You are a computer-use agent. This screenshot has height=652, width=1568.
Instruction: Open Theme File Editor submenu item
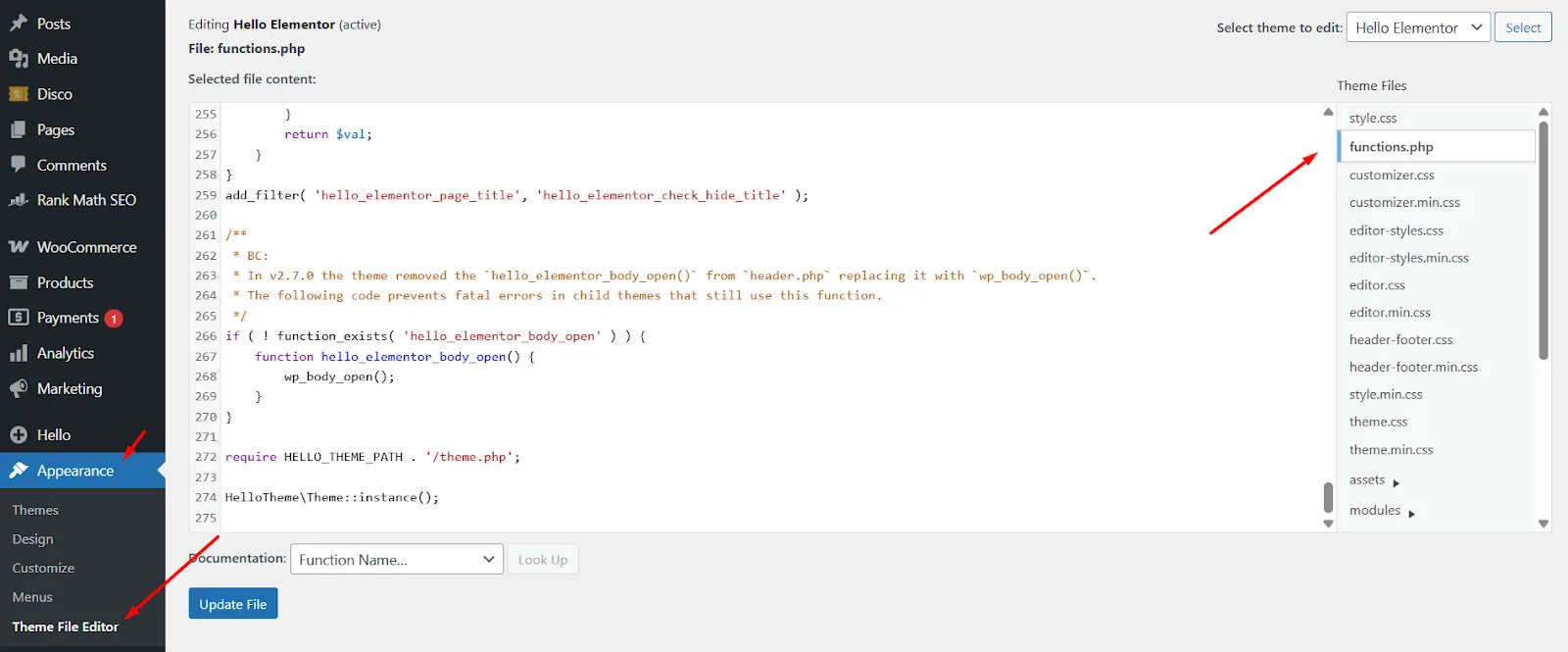(x=65, y=627)
